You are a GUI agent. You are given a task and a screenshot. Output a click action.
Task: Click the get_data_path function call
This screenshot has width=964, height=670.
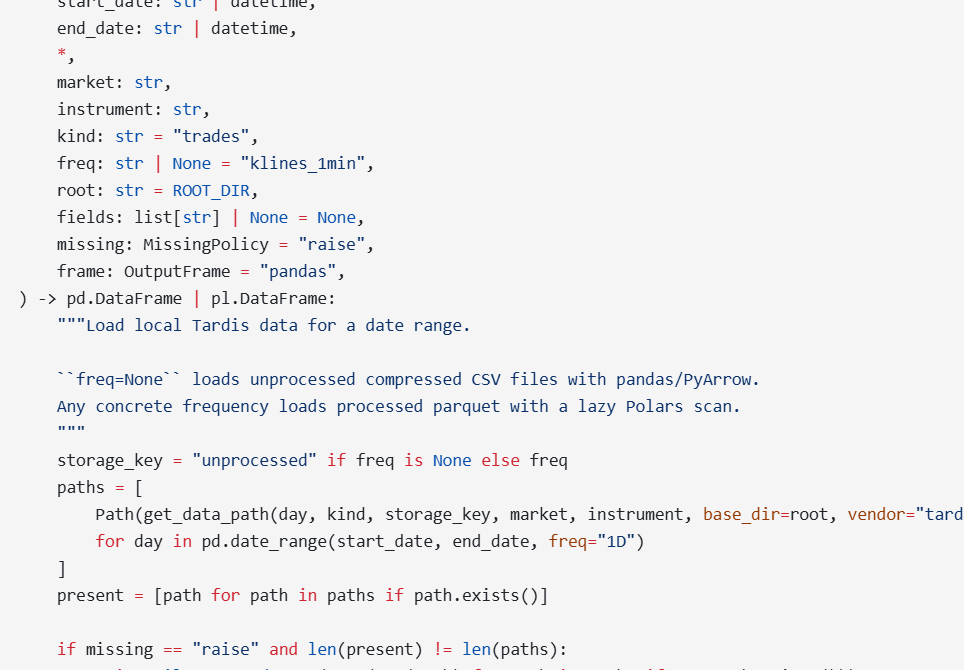click(x=206, y=515)
